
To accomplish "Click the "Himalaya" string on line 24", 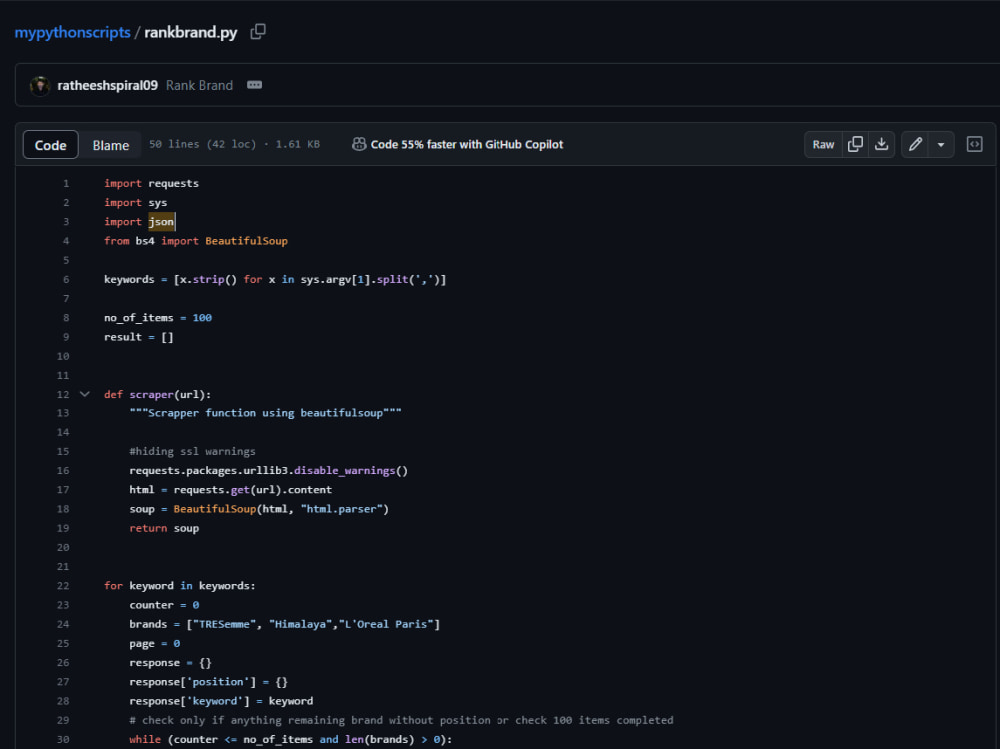I will [x=300, y=624].
